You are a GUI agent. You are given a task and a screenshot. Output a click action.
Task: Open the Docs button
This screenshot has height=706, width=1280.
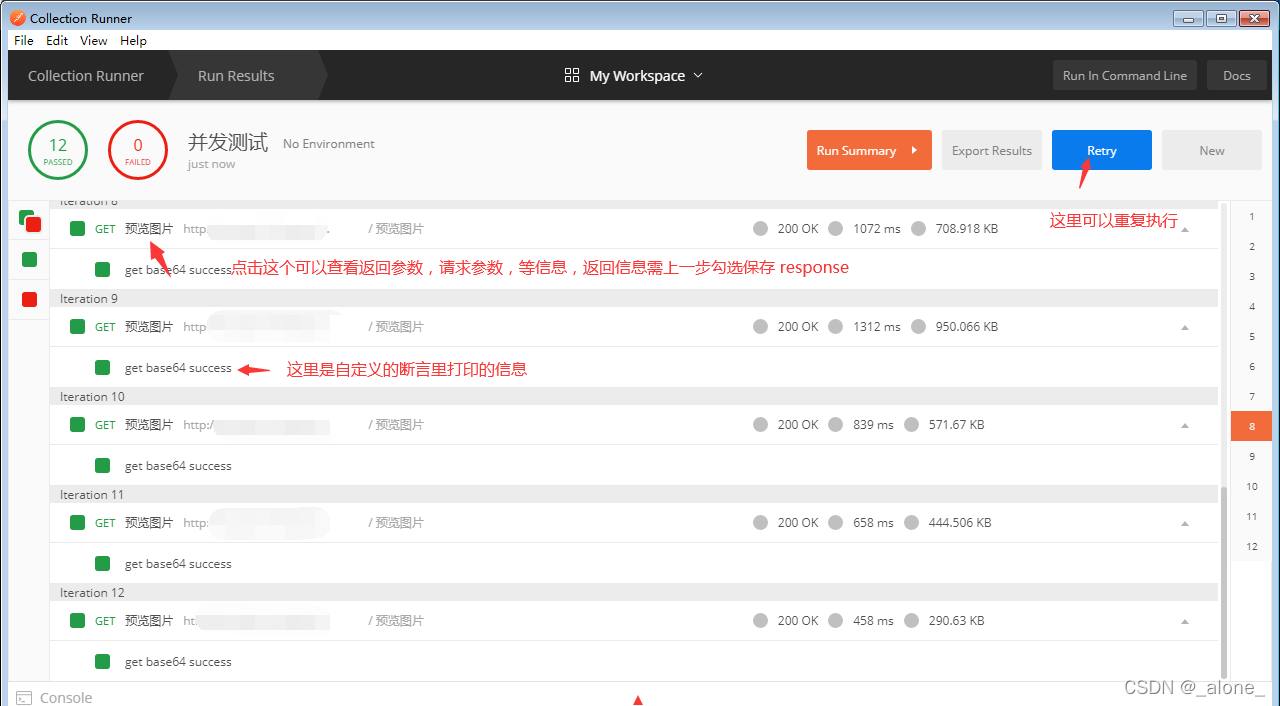pos(1237,75)
